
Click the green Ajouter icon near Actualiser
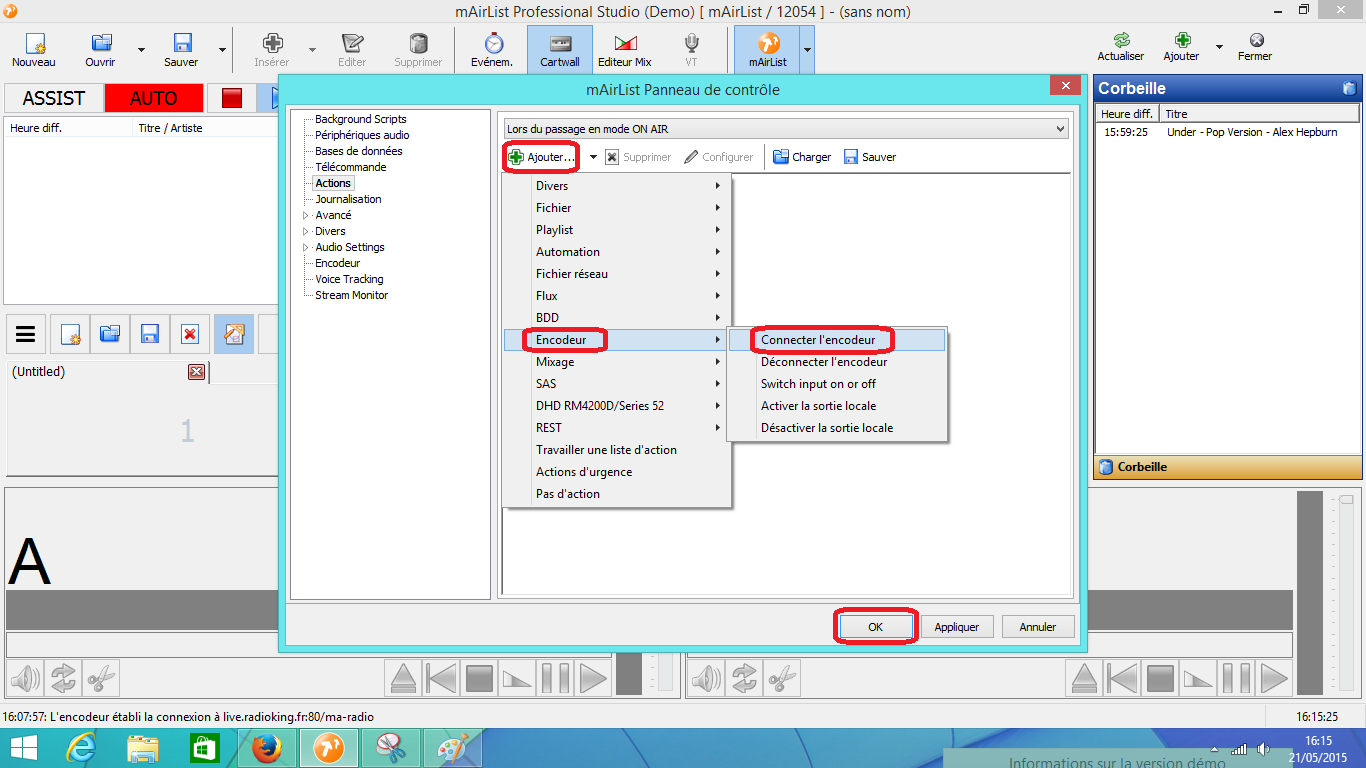click(1182, 40)
